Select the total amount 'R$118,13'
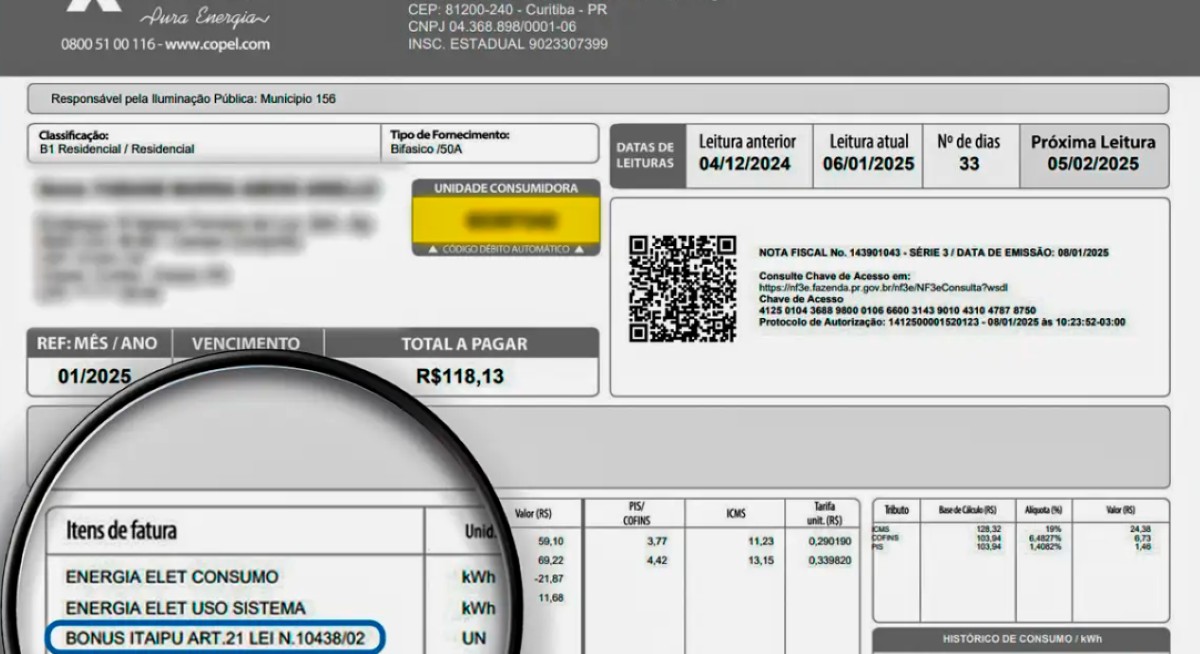Screen dimensions: 1200x654 coord(460,377)
